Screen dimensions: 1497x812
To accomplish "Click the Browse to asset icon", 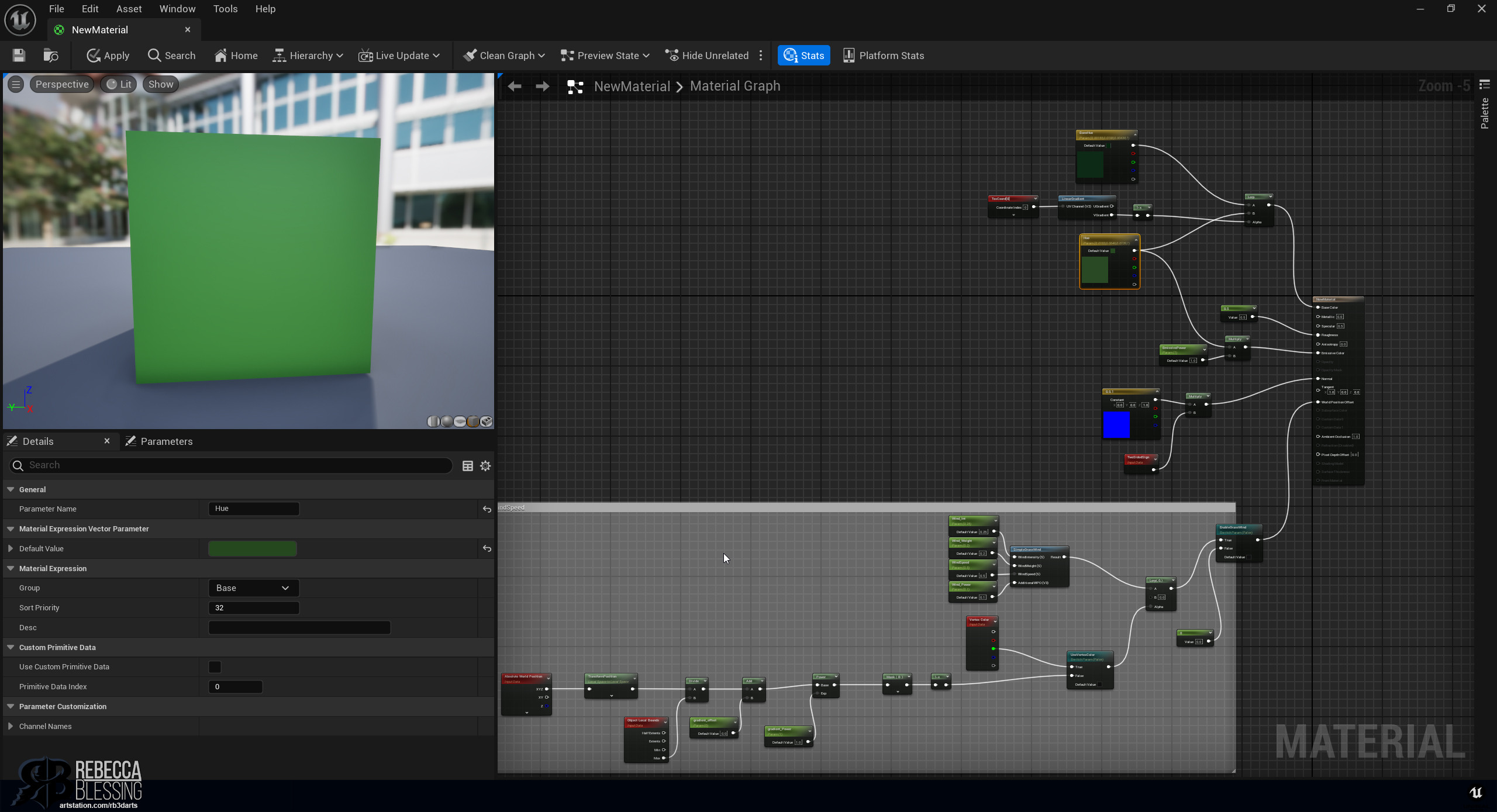I will (51, 56).
